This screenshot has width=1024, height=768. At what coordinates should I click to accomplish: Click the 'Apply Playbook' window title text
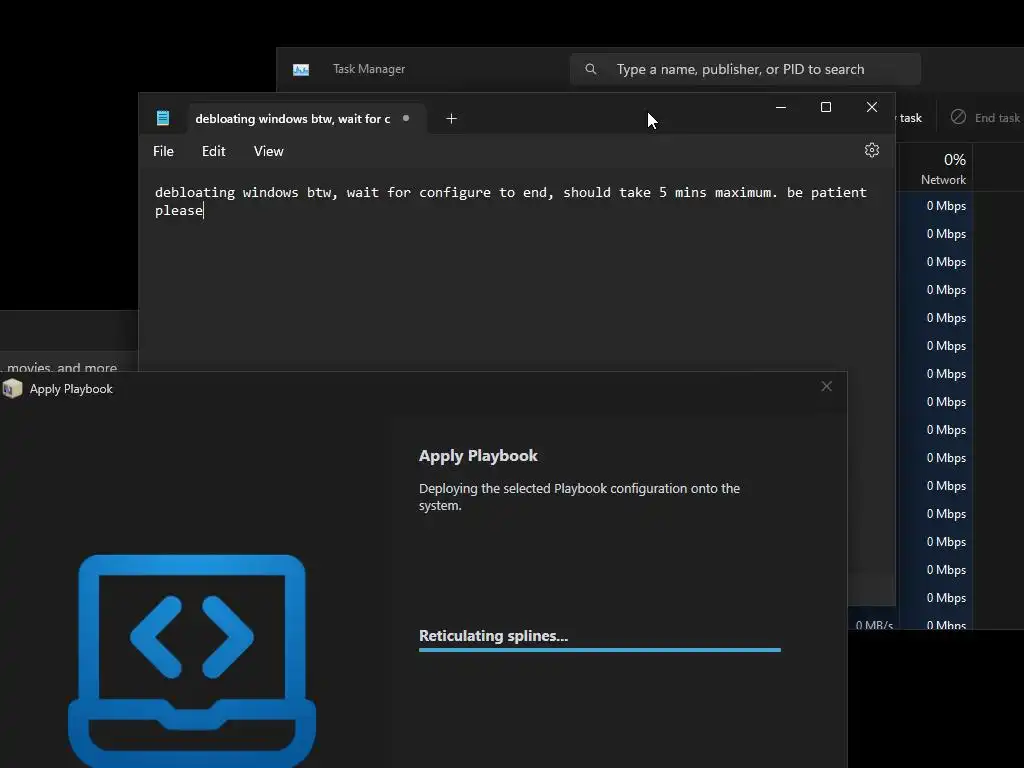tap(71, 389)
